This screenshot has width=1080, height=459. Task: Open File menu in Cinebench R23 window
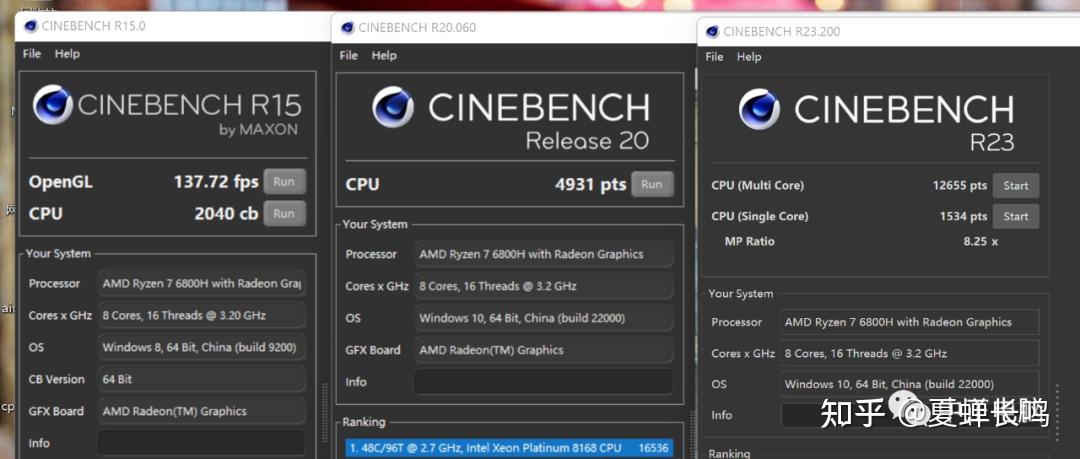pyautogui.click(x=714, y=57)
